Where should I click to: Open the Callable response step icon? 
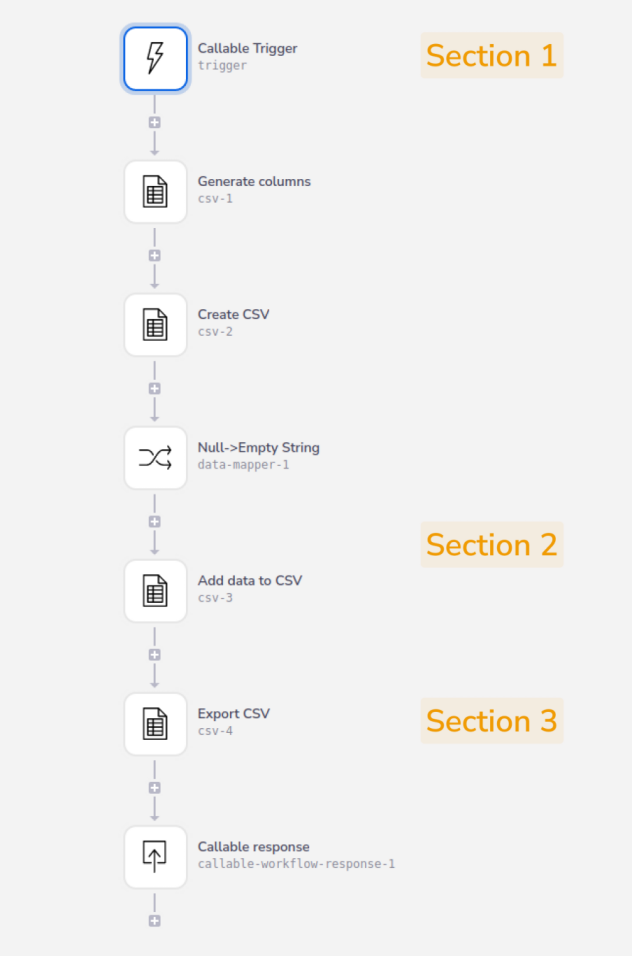coord(155,857)
